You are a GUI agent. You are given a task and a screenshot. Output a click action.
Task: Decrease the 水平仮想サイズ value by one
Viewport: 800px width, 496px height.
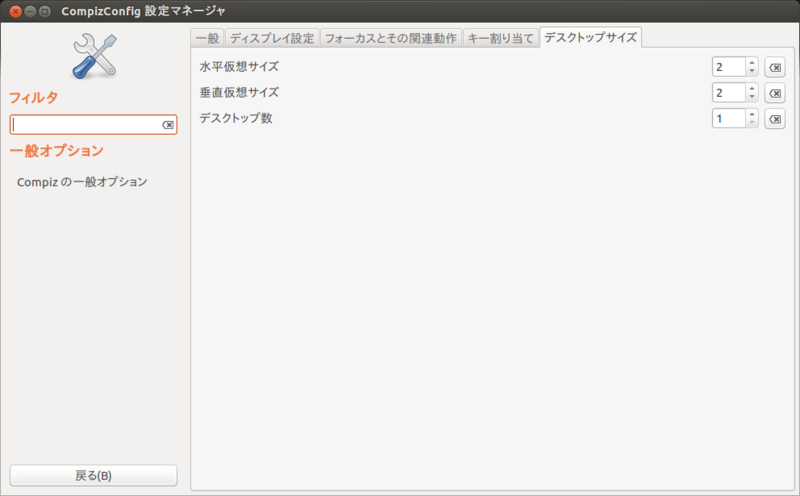(752, 72)
